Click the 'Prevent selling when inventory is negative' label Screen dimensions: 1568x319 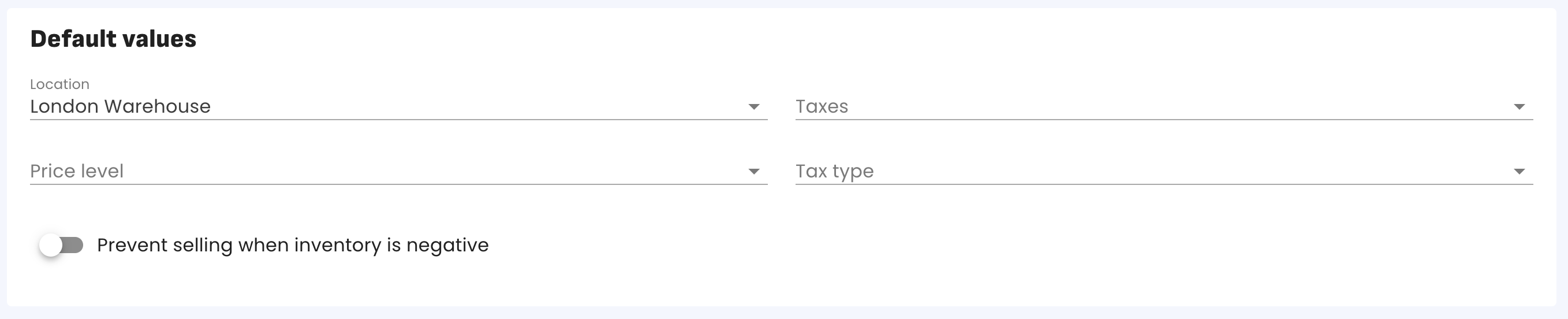coord(292,246)
